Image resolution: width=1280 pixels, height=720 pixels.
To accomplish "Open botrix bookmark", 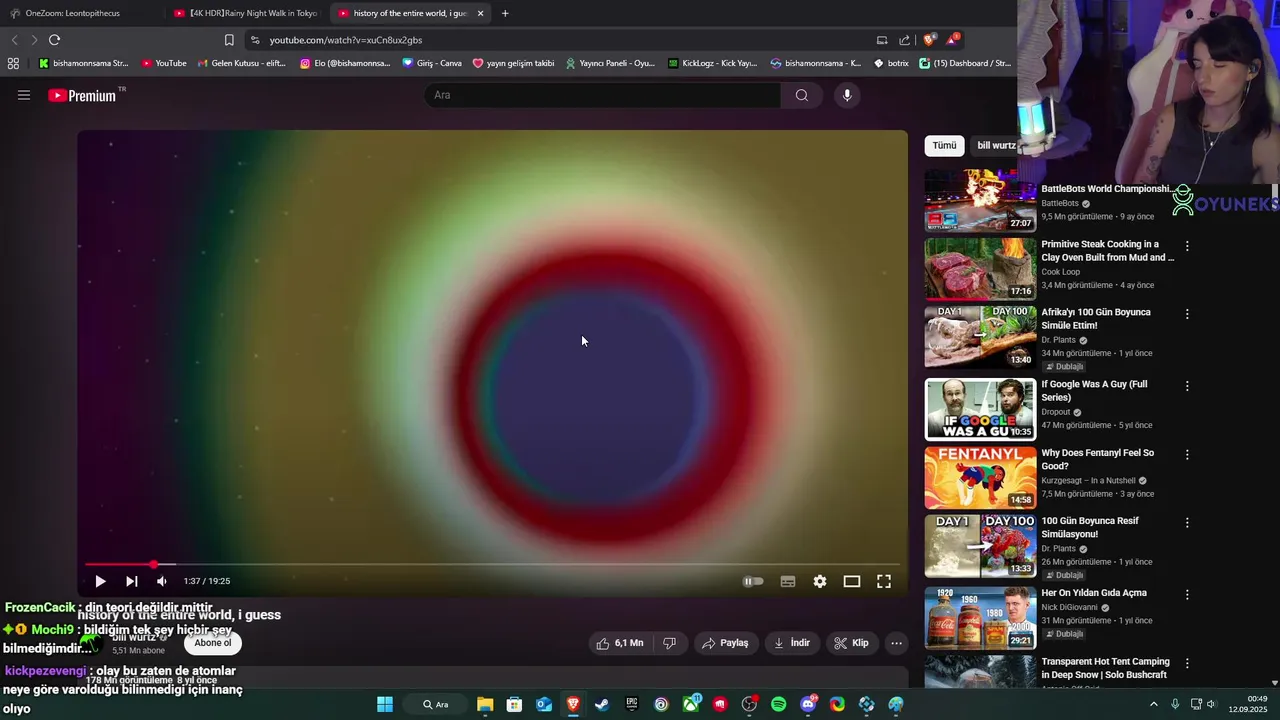I will (x=891, y=63).
